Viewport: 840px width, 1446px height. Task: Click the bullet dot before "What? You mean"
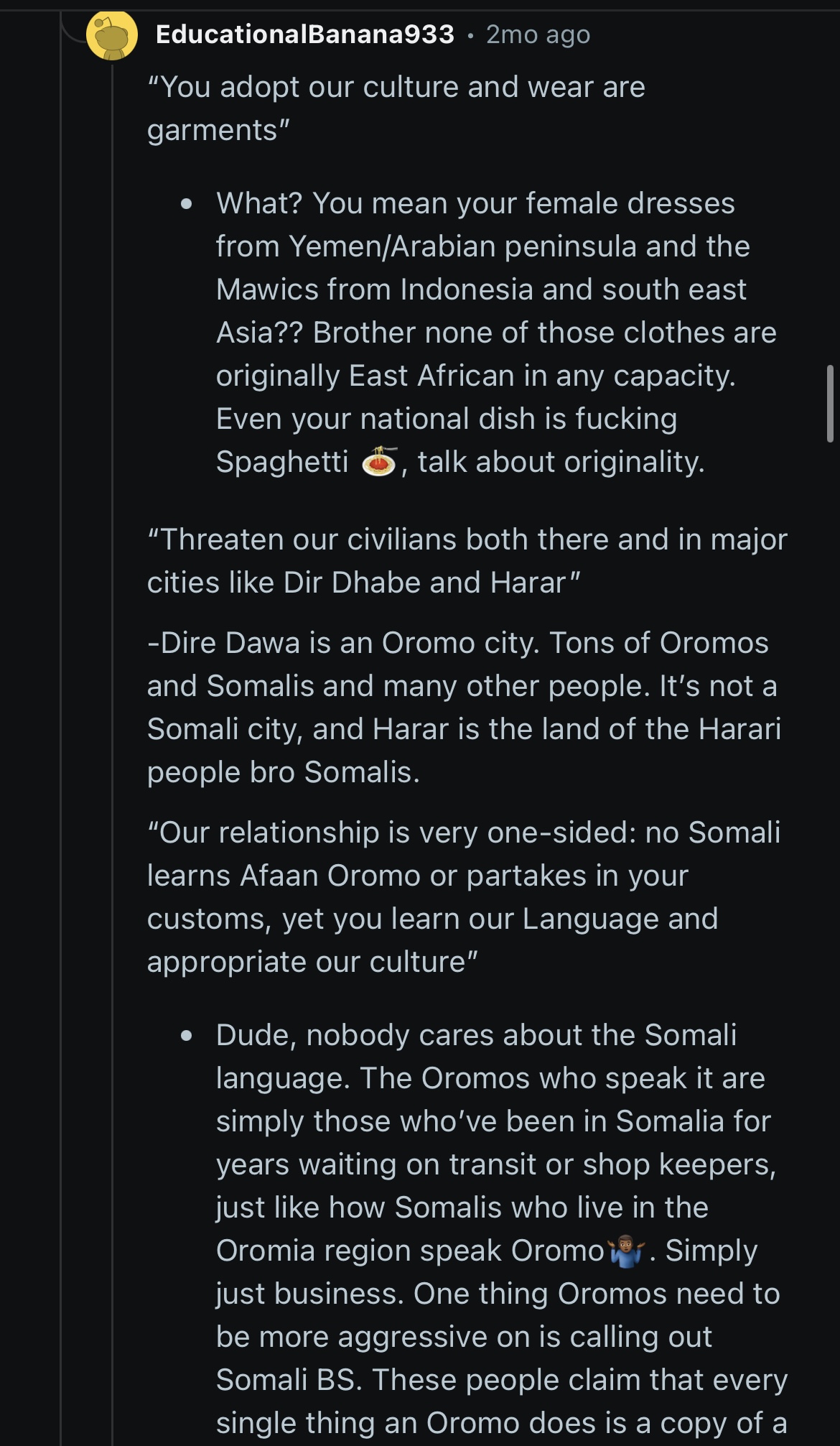click(187, 205)
